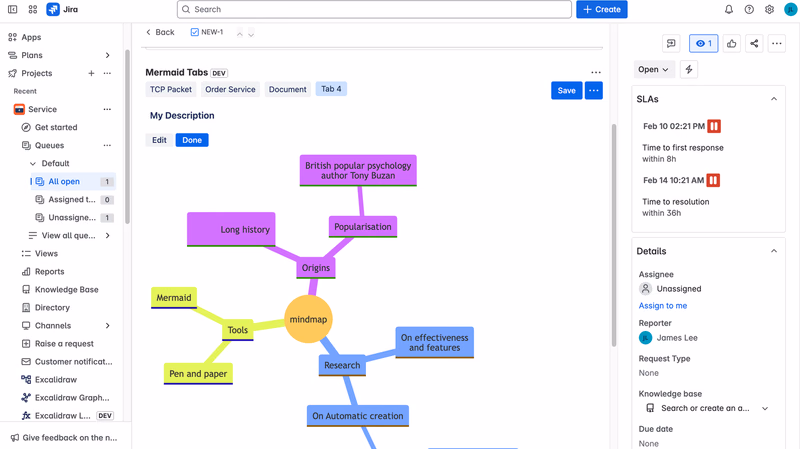Share this issue

[754, 43]
